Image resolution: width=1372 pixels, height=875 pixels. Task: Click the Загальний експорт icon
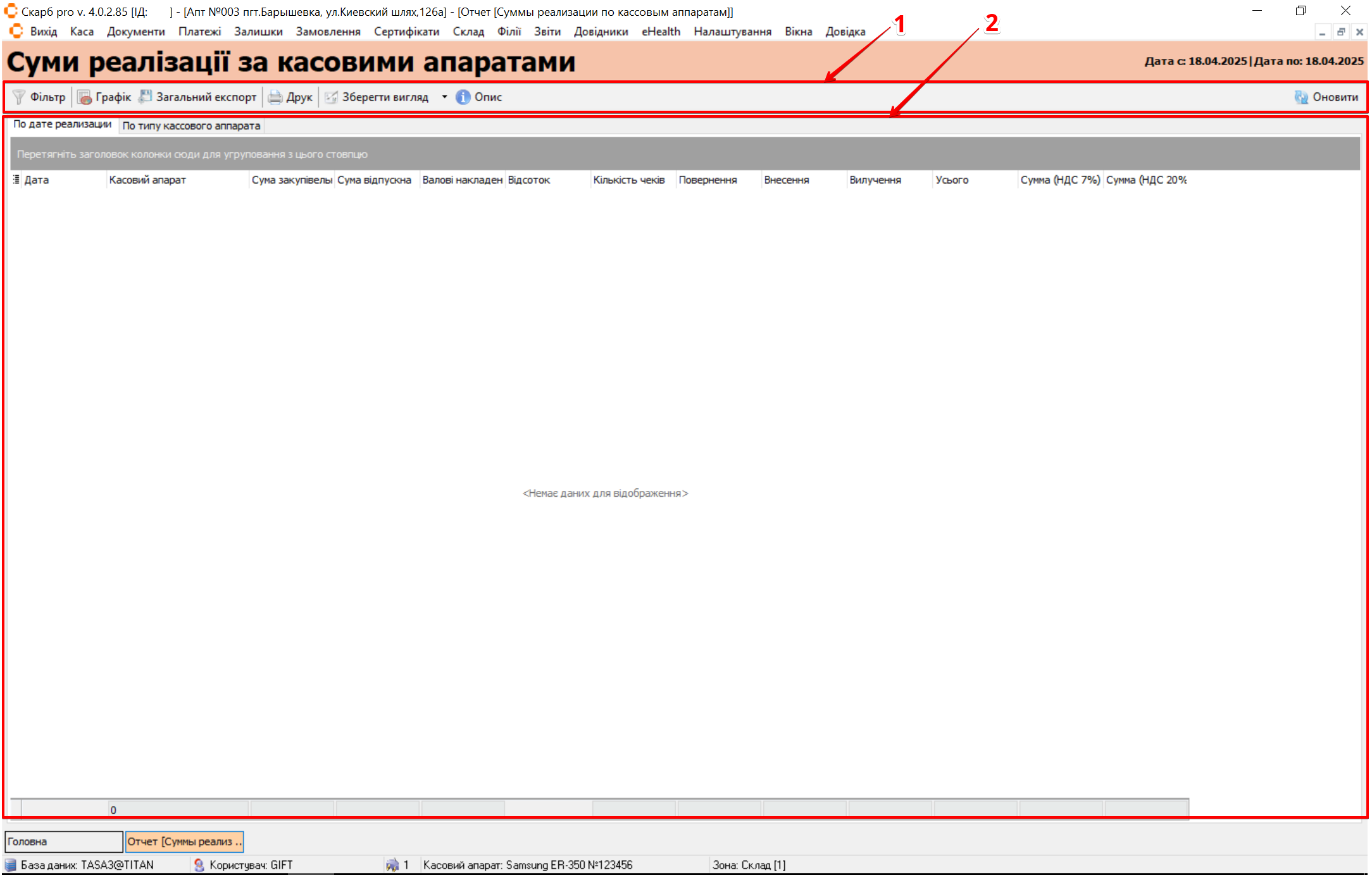pyautogui.click(x=146, y=96)
